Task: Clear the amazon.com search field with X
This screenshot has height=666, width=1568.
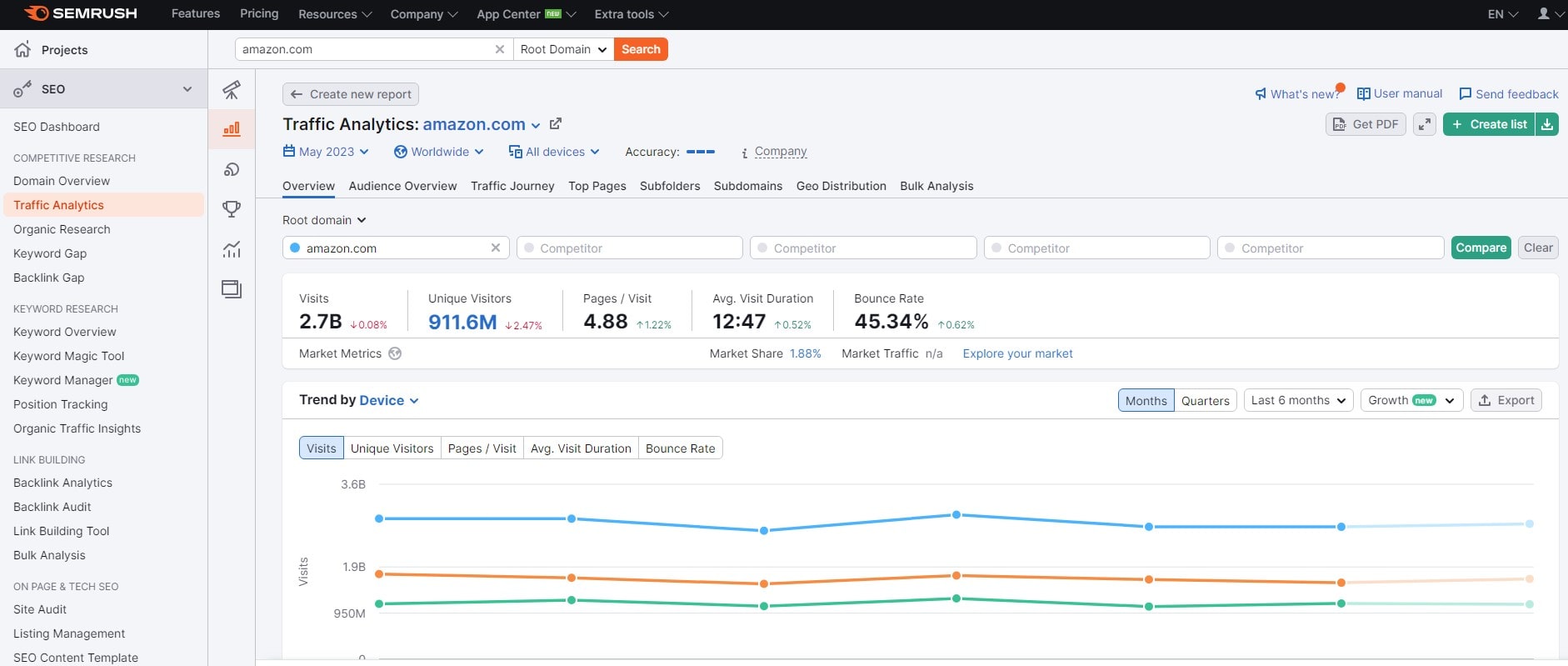Action: pos(500,49)
